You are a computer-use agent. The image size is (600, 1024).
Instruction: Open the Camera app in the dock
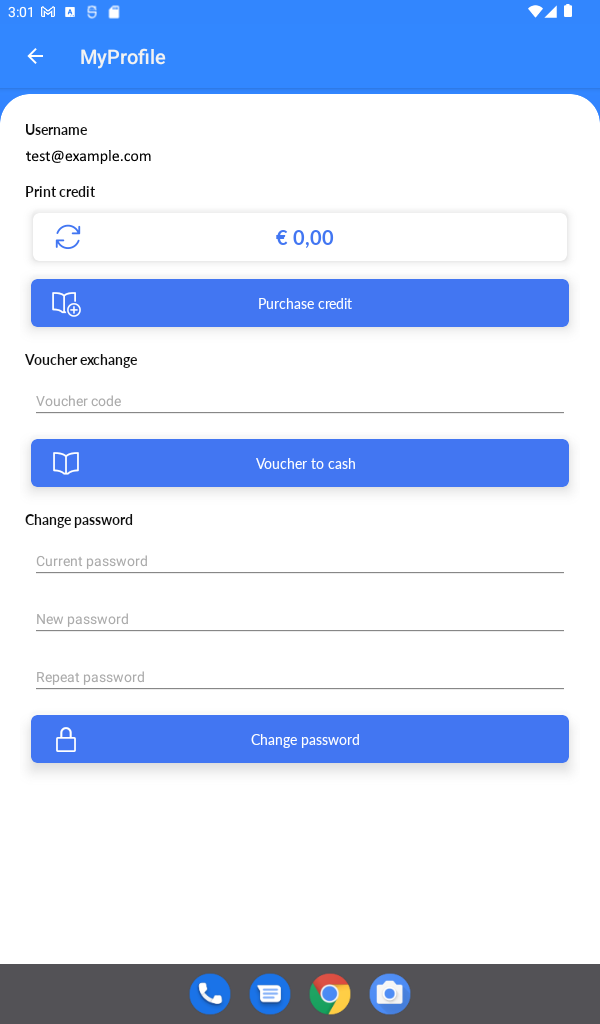click(390, 994)
